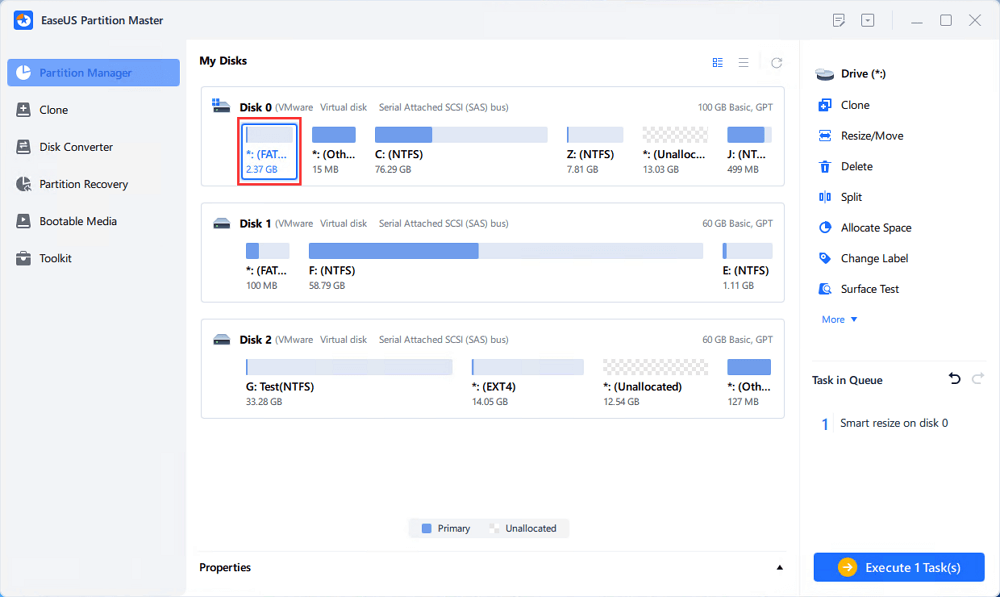The image size is (1000, 597).
Task: Click the Allocate Space icon
Action: pyautogui.click(x=825, y=227)
